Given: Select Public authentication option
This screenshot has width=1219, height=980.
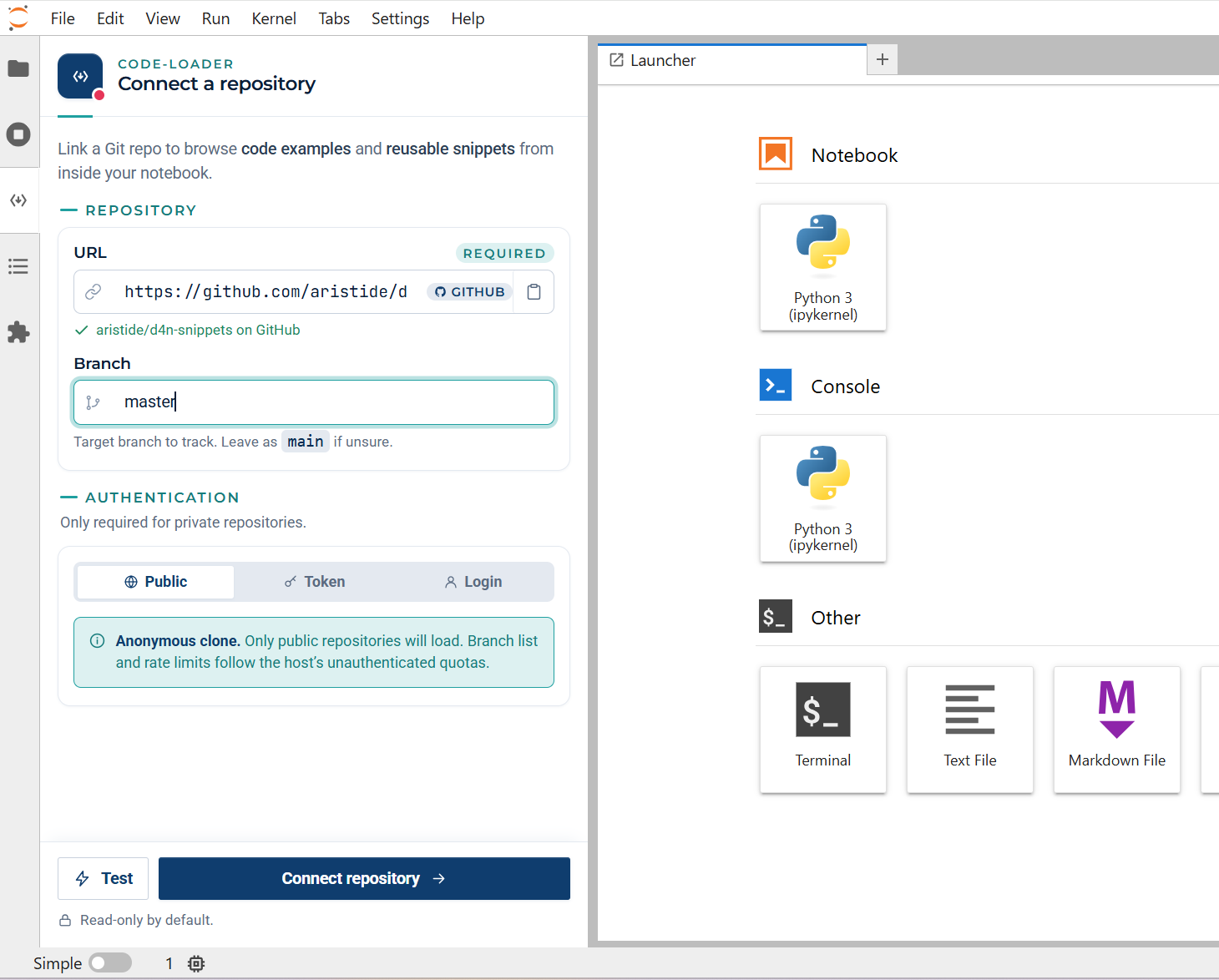Looking at the screenshot, I should tap(155, 582).
